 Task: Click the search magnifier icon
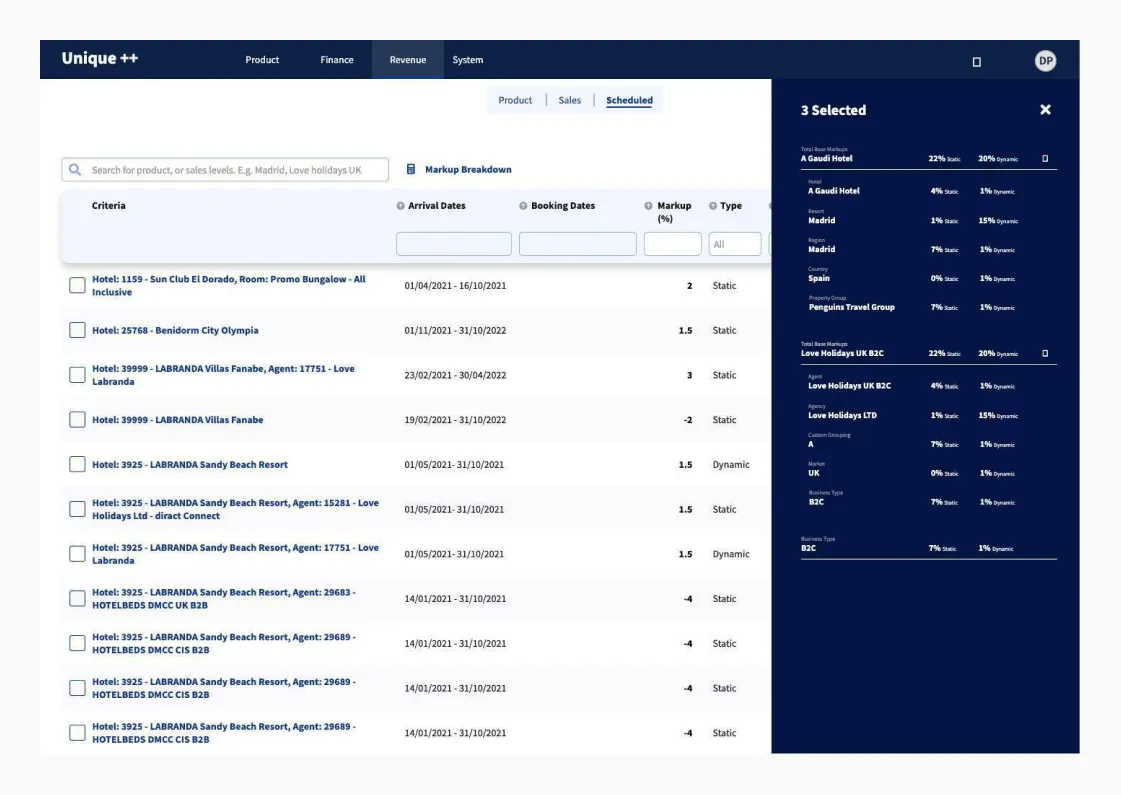(x=75, y=170)
